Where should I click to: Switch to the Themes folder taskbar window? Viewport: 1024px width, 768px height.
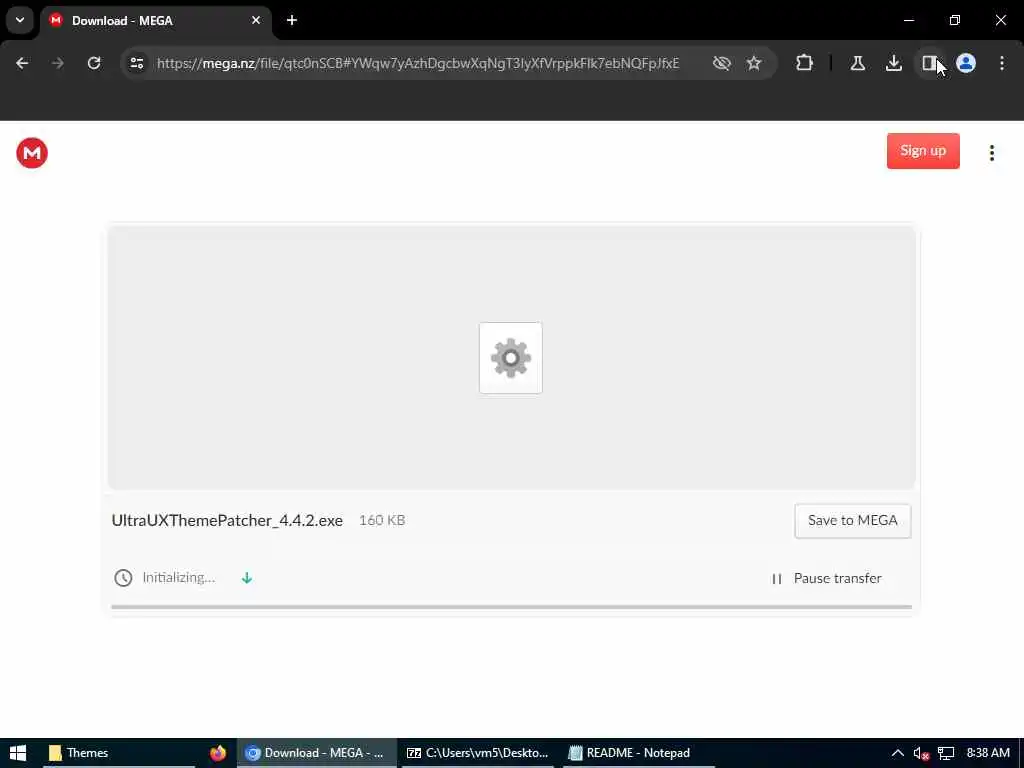119,753
